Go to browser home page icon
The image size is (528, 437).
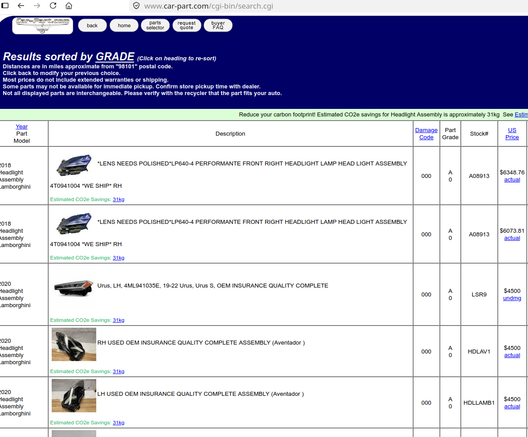pos(69,6)
